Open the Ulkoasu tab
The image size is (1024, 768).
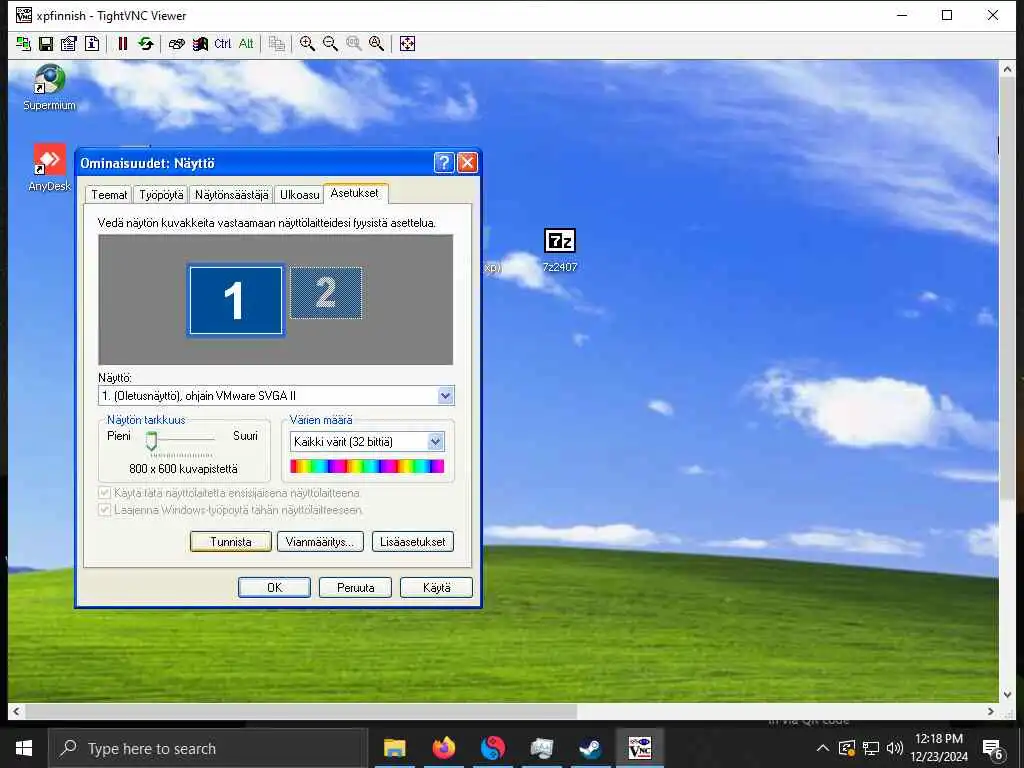[299, 195]
